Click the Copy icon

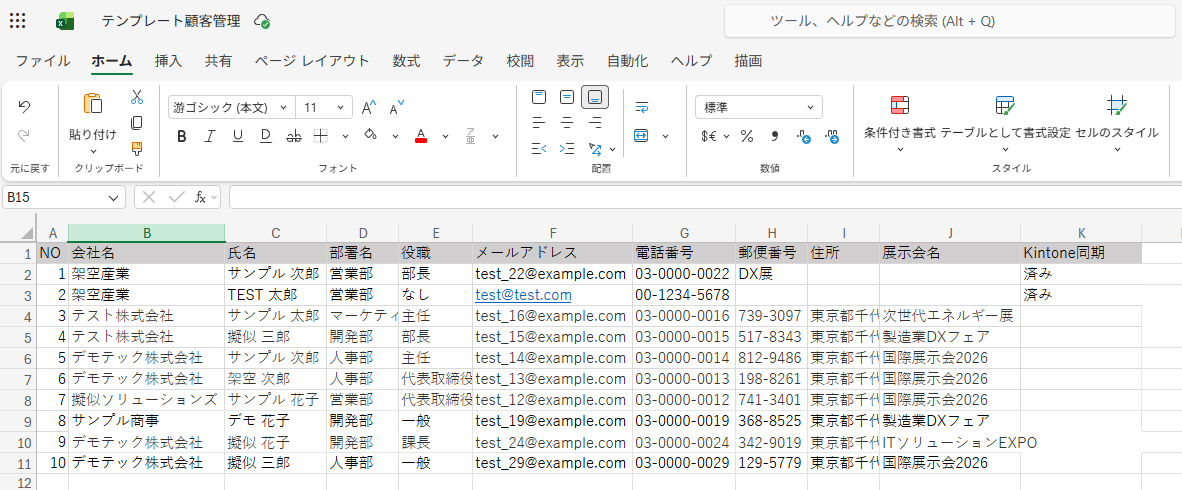pos(136,122)
